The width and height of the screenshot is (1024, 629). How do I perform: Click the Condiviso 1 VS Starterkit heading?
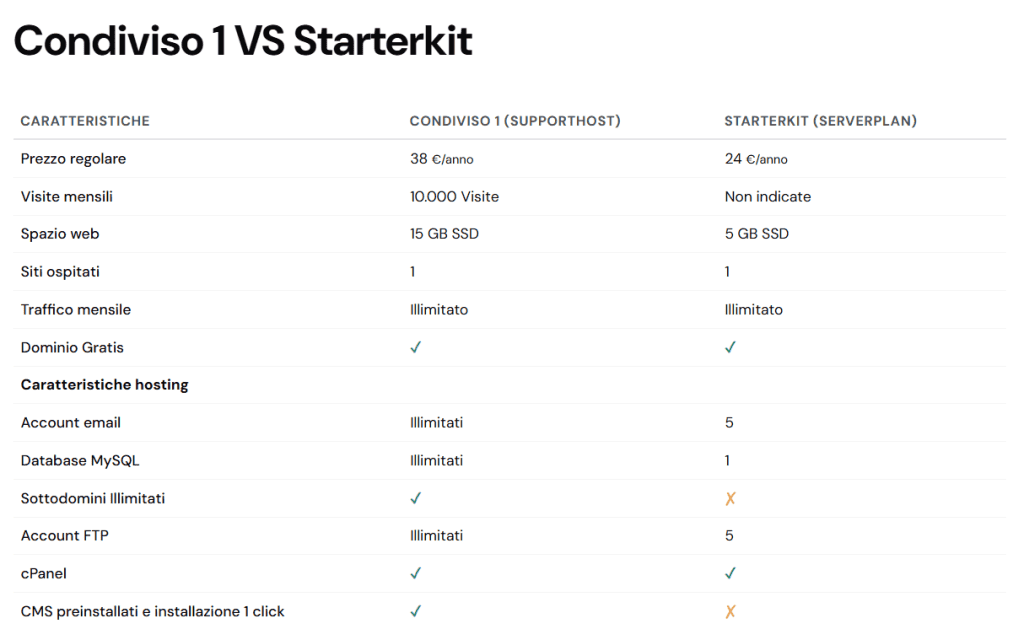click(243, 42)
